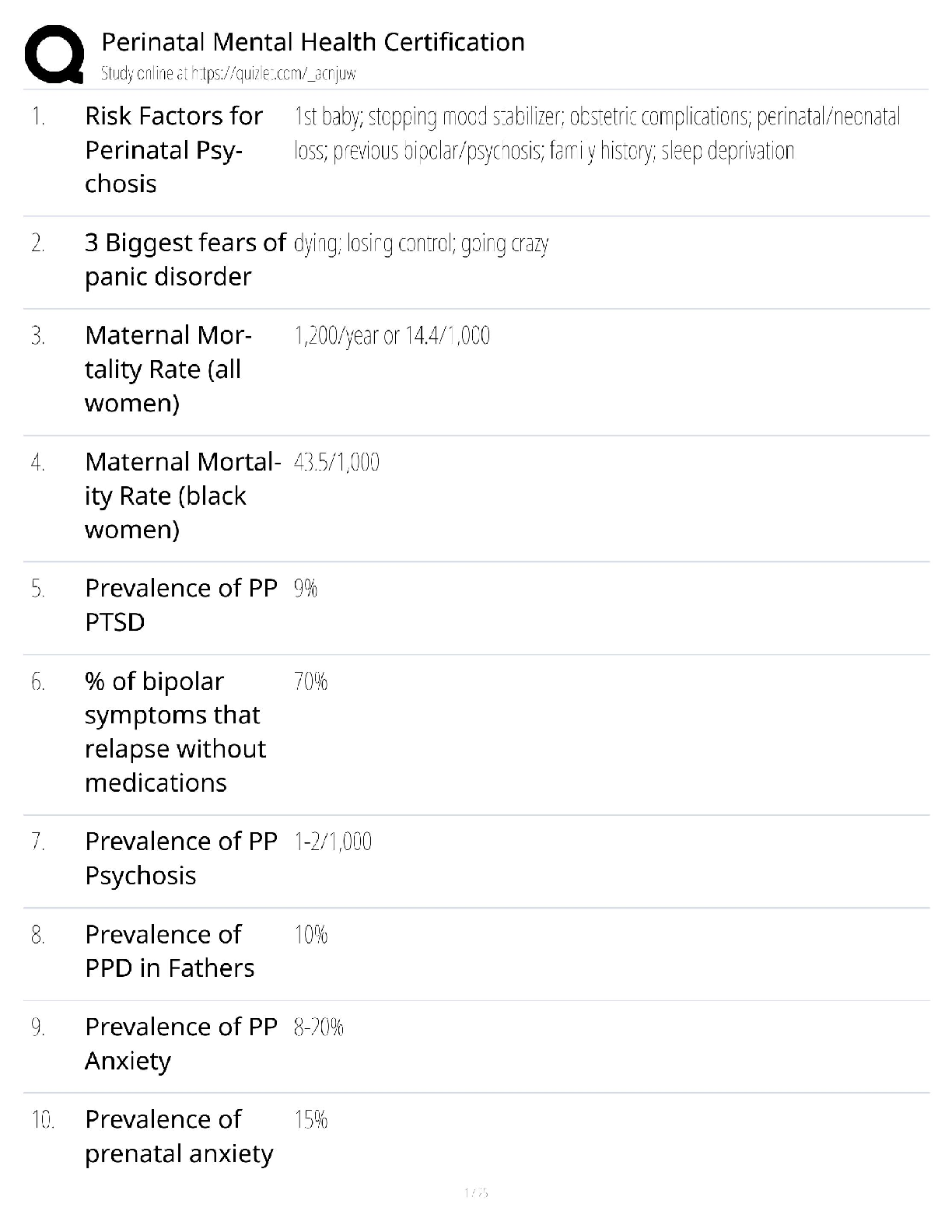Select the Prevalence of PP Anxiety term
The height and width of the screenshot is (1232, 952).
[180, 1043]
